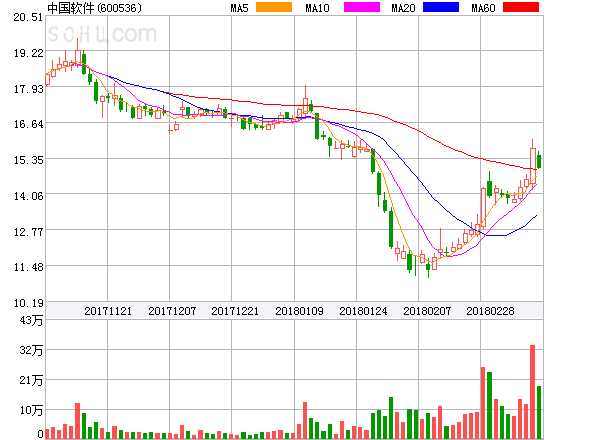Click the 20180207 date marker
Screen dimensions: 600x440
427,311
